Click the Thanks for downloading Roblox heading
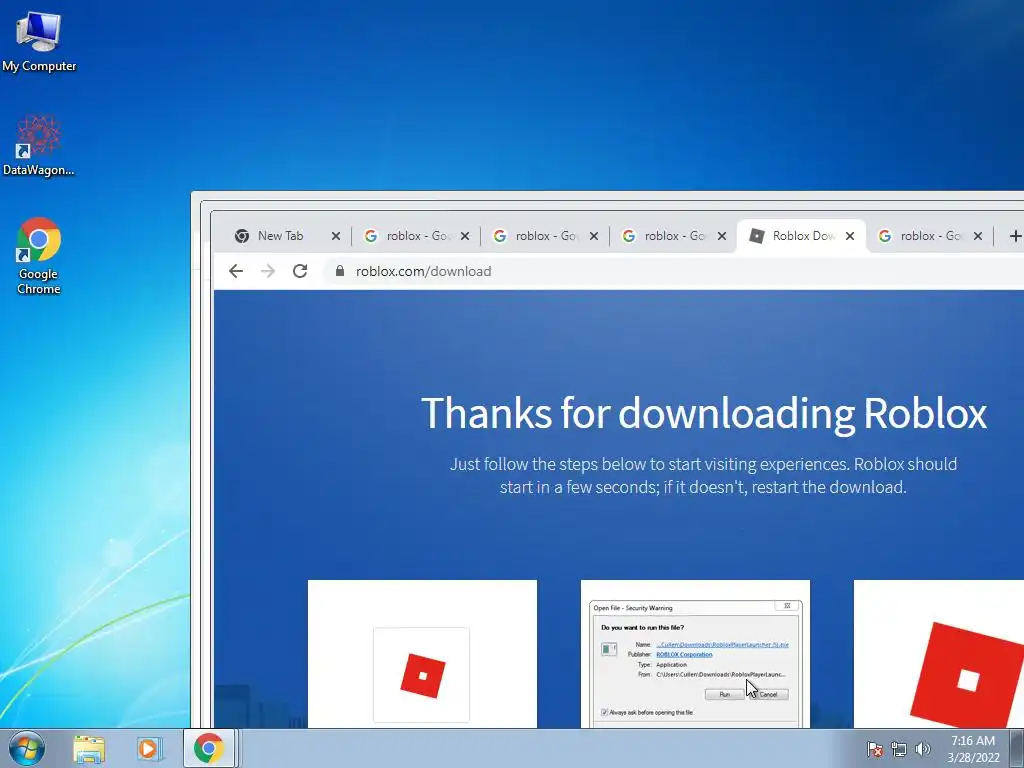Viewport: 1024px width, 768px height. [x=703, y=413]
